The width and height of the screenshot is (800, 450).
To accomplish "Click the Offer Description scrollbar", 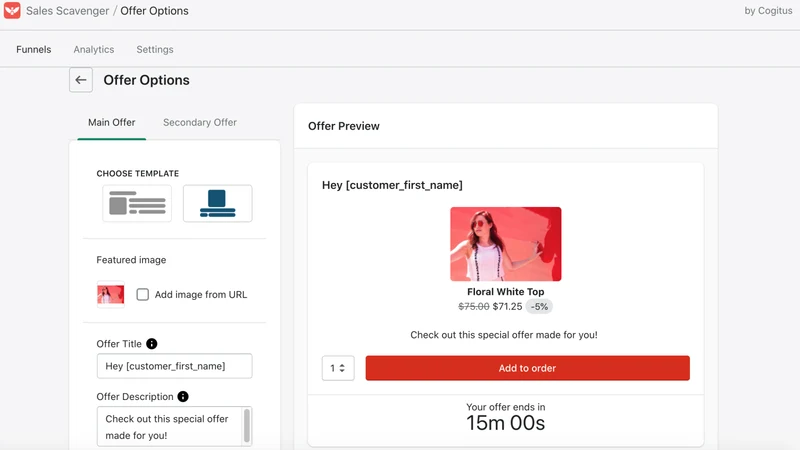I will pos(247,425).
